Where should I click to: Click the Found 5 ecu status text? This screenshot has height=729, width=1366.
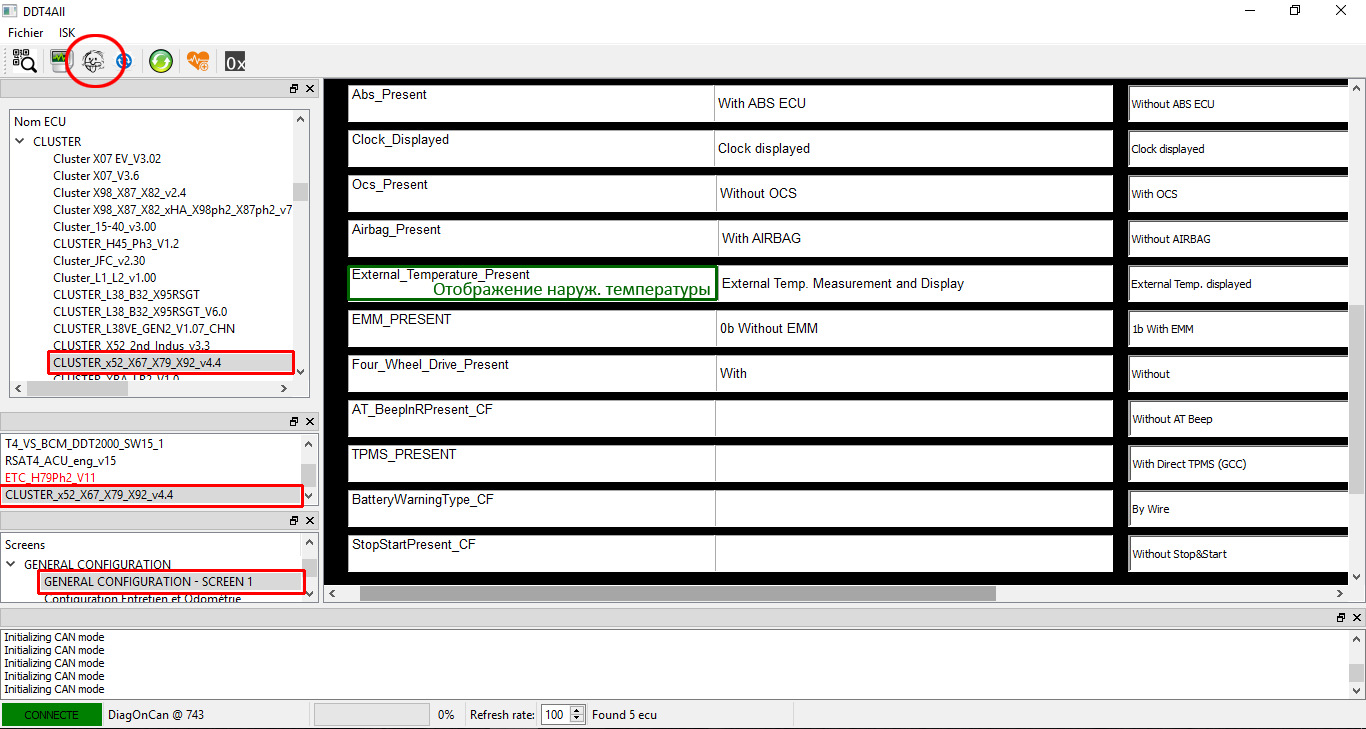[624, 715]
